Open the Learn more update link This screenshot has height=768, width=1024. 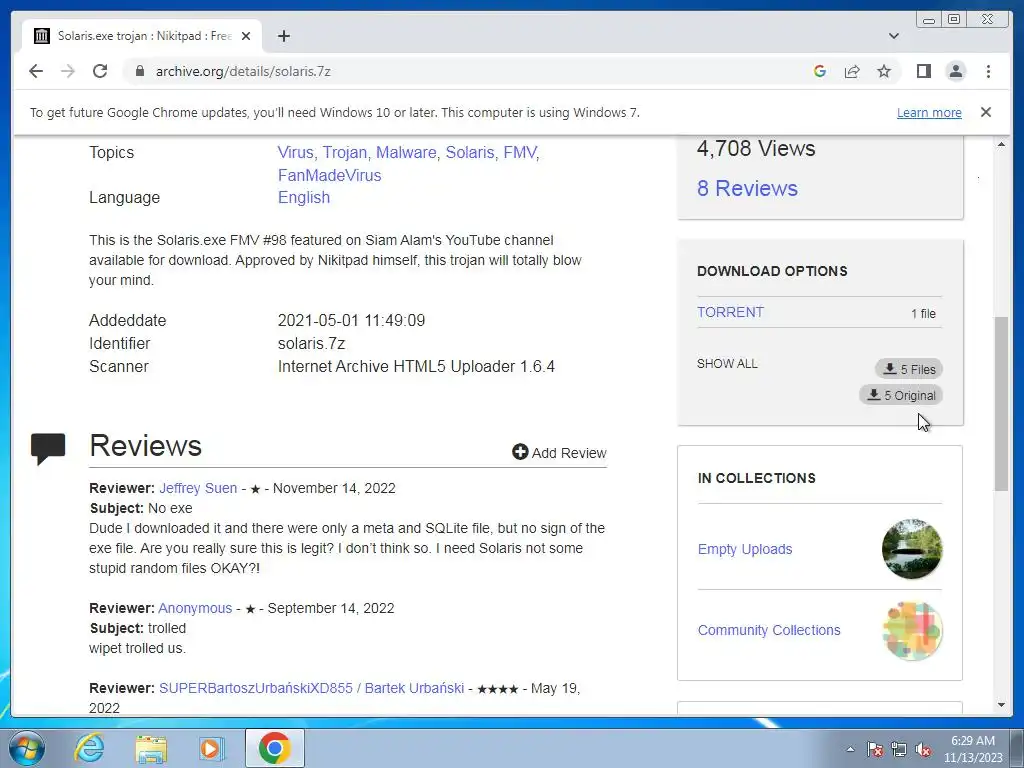[x=929, y=112]
